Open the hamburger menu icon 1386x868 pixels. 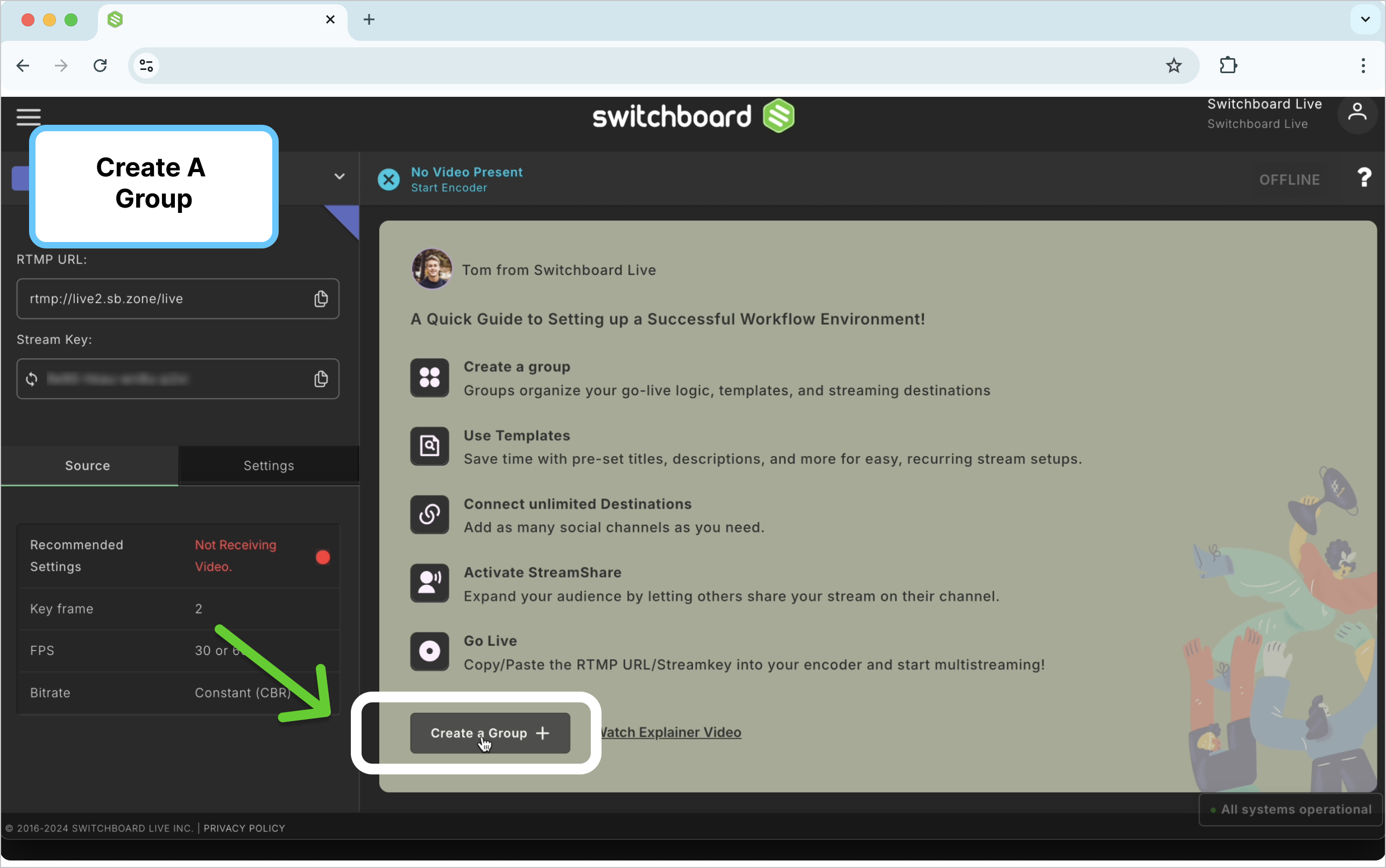tap(28, 117)
